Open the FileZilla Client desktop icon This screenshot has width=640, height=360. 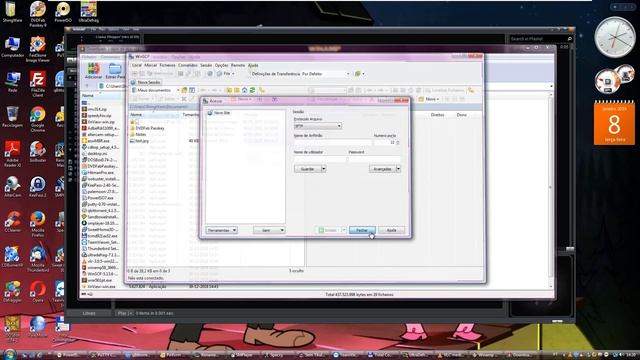tap(38, 84)
